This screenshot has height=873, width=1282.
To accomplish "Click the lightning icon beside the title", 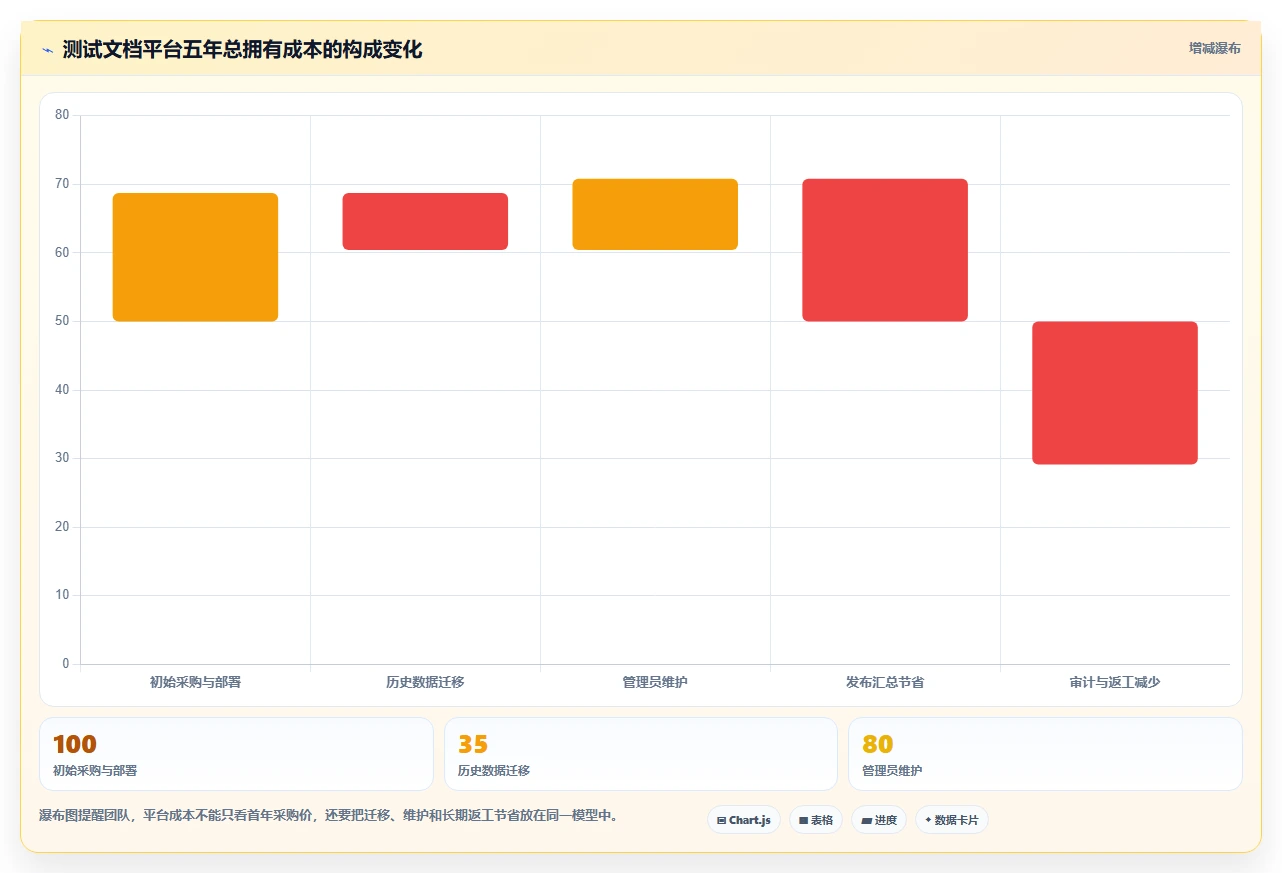I will pos(47,50).
